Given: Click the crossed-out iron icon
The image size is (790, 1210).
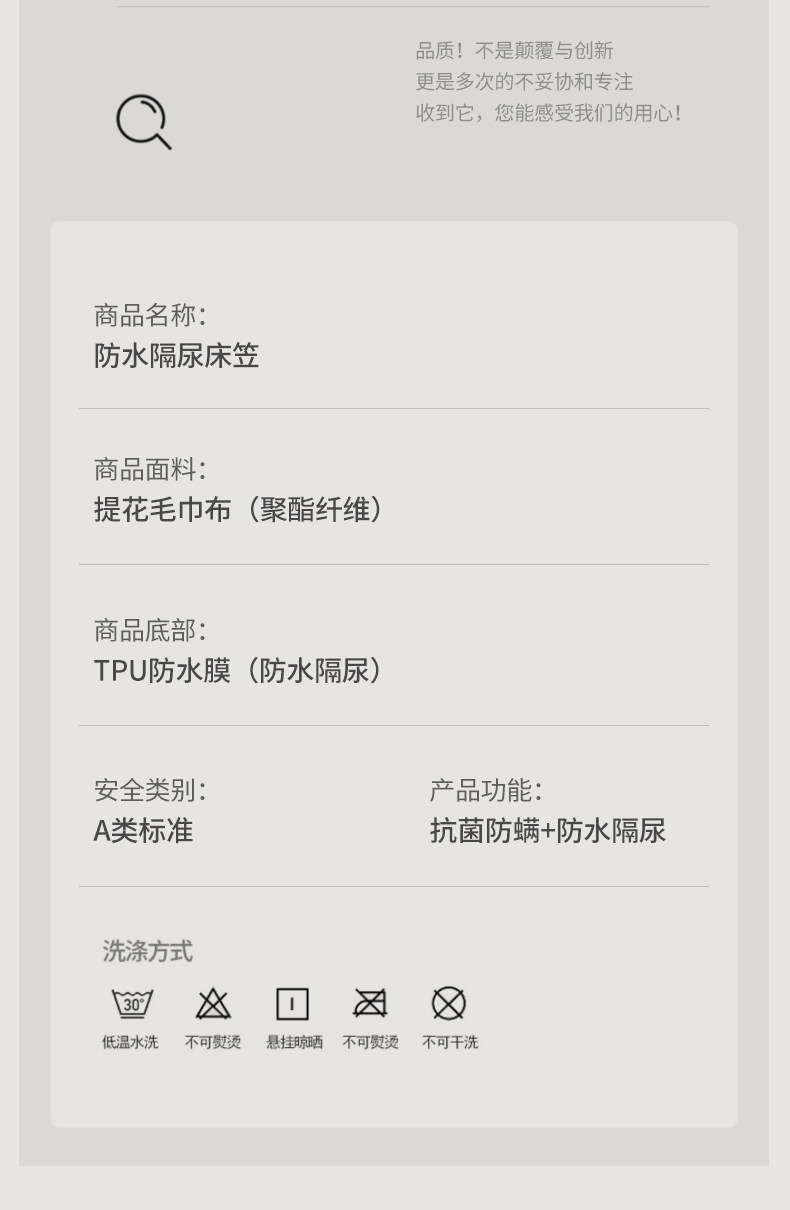Looking at the screenshot, I should coord(370,1003).
